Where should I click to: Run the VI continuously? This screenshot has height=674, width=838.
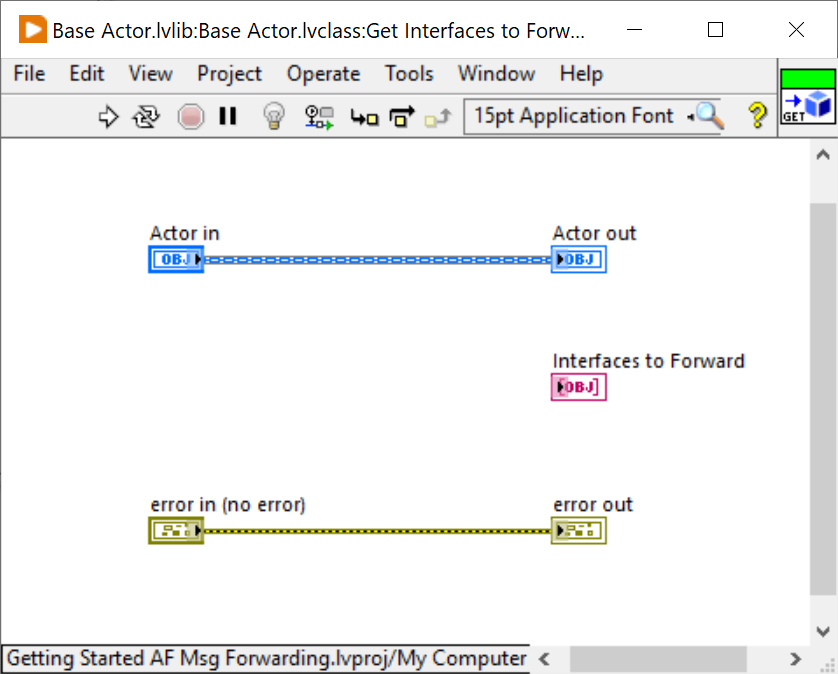tap(146, 116)
